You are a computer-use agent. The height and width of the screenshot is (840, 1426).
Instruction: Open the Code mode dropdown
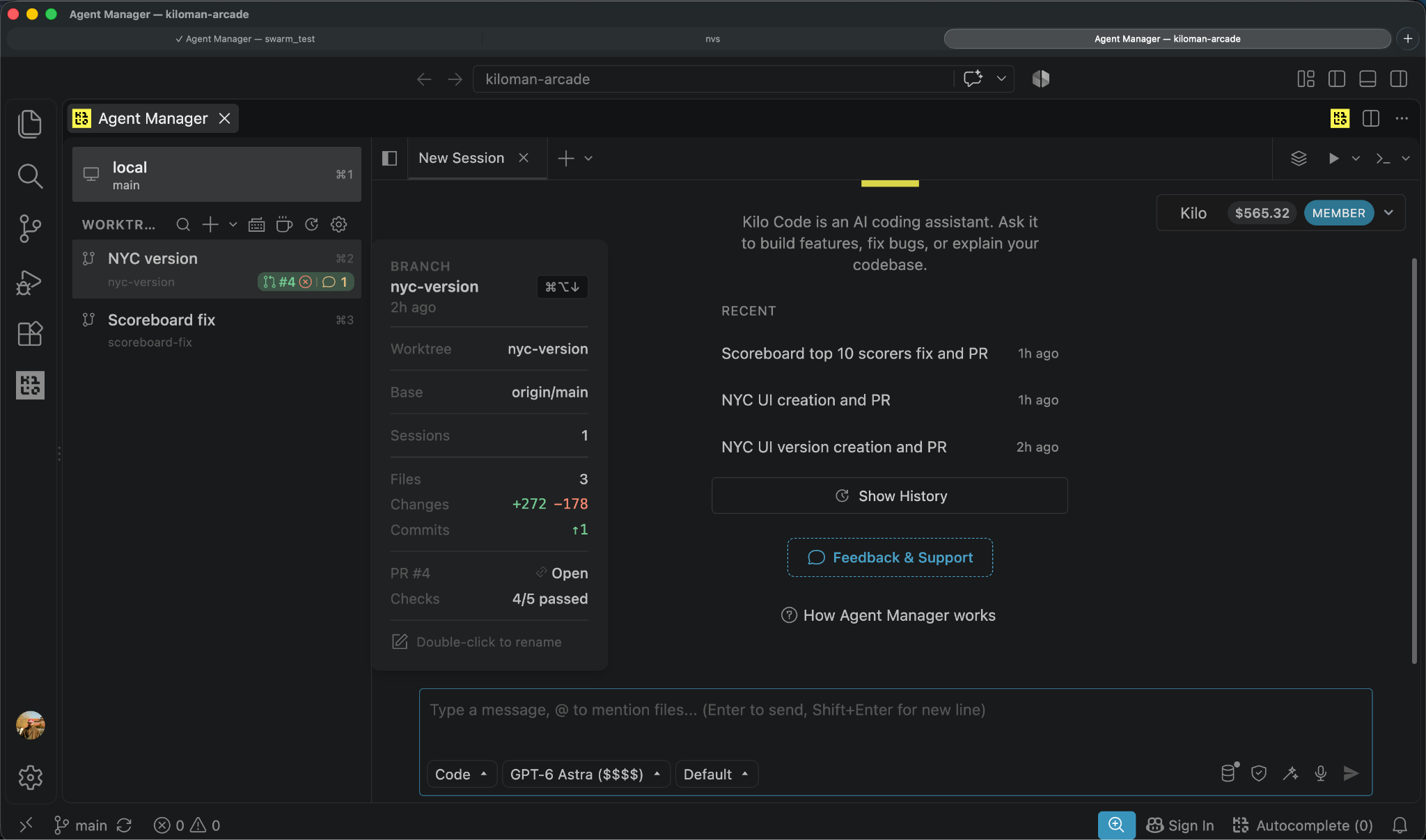(461, 774)
